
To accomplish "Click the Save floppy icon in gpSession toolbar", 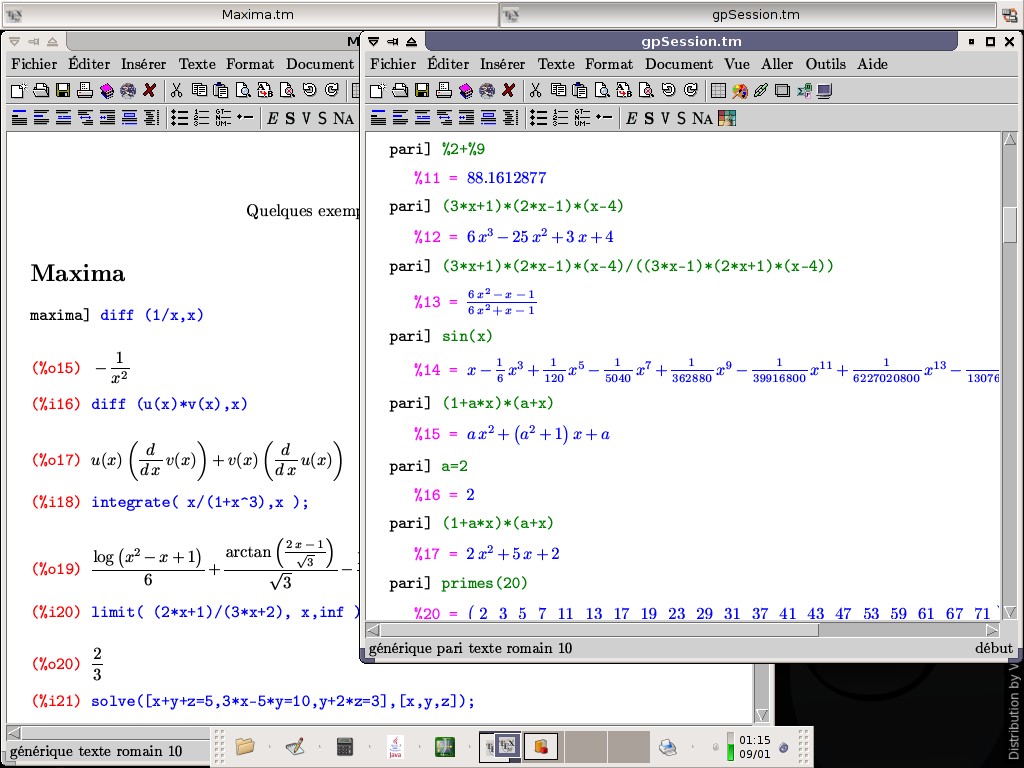I will [x=422, y=91].
